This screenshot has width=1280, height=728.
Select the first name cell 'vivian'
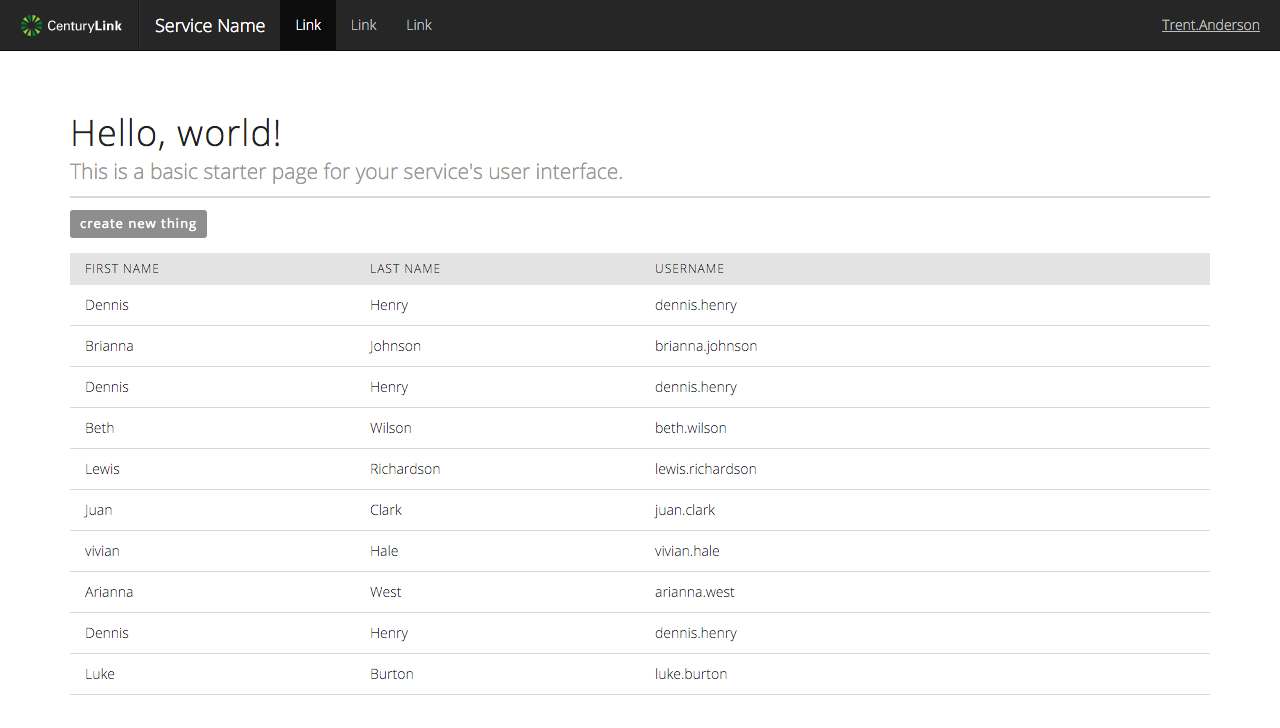[102, 551]
